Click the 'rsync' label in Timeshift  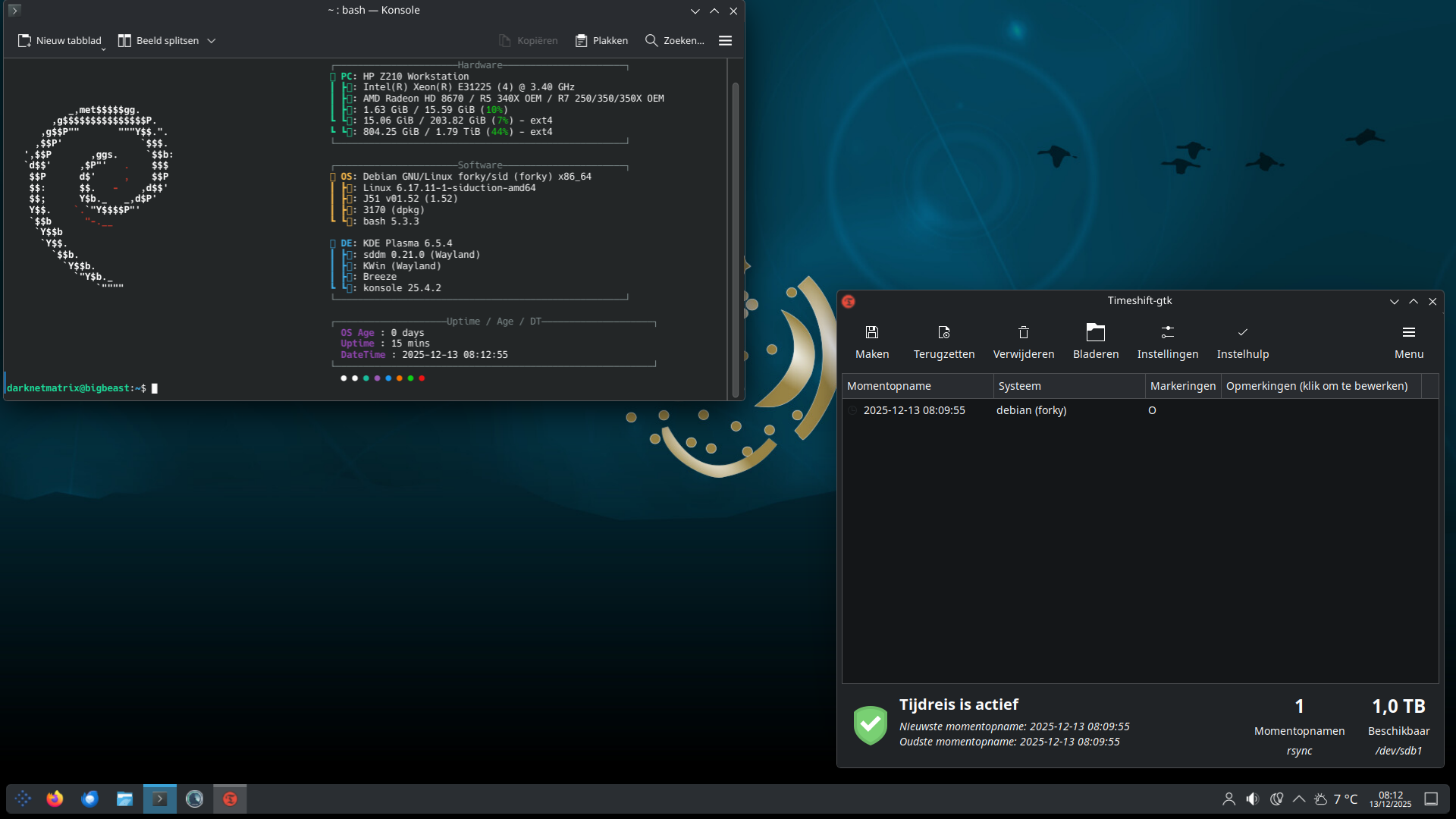[1299, 751]
